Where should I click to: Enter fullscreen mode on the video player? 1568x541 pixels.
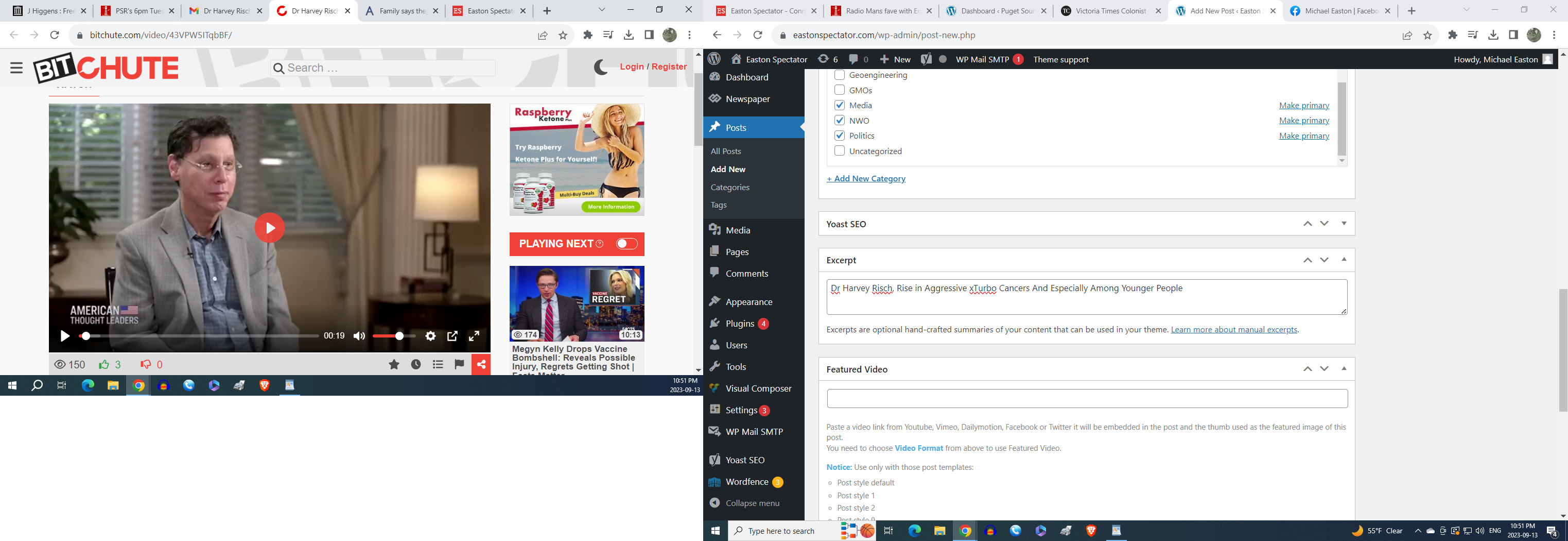point(474,336)
